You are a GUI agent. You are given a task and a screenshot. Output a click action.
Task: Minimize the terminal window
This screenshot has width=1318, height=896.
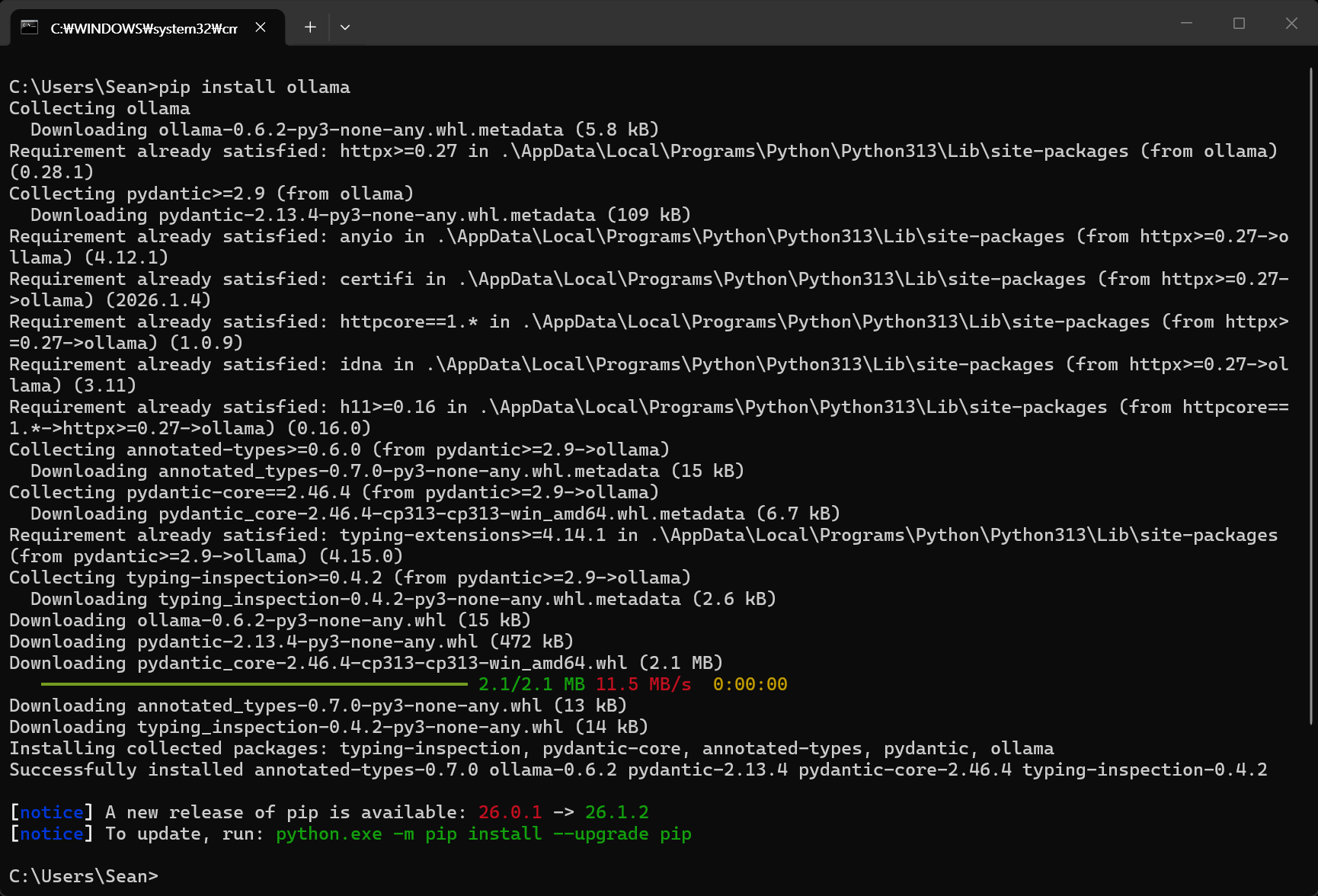point(1186,24)
